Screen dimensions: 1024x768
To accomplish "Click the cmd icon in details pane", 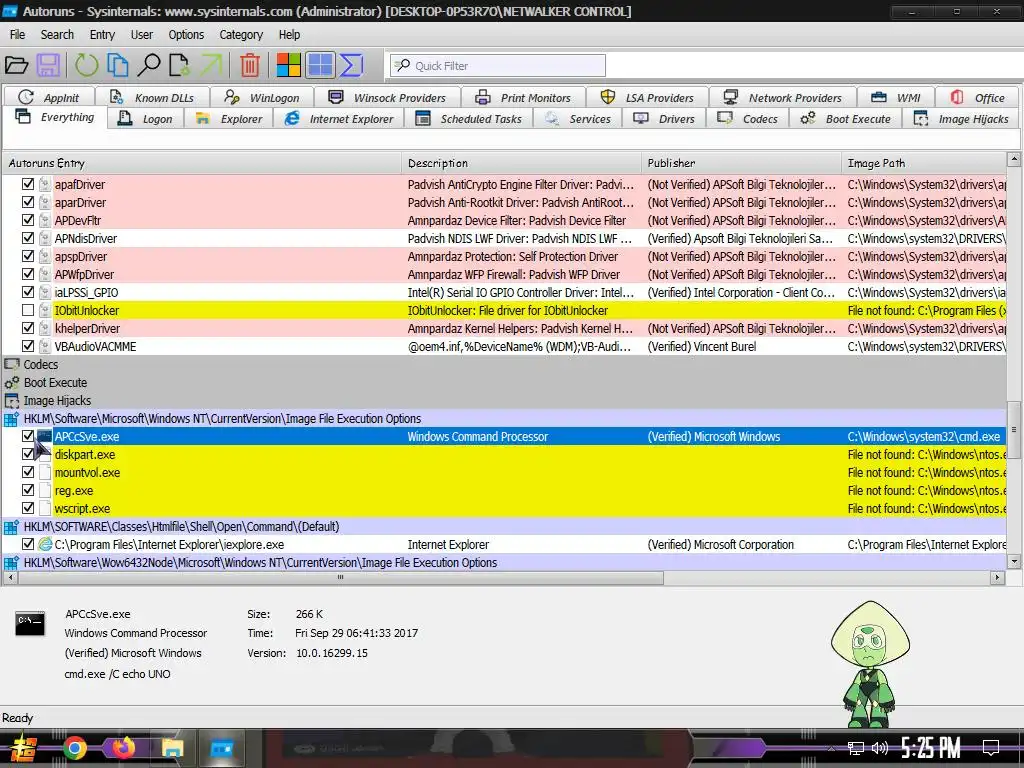I will [x=30, y=624].
